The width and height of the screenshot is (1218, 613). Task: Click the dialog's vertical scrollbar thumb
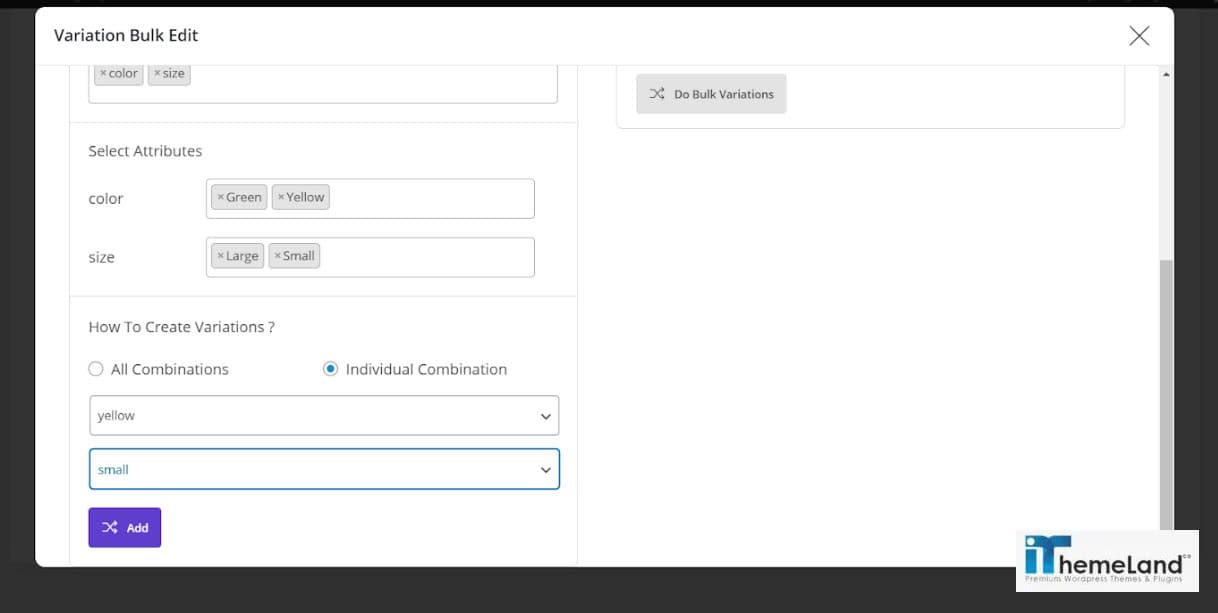[x=1166, y=390]
